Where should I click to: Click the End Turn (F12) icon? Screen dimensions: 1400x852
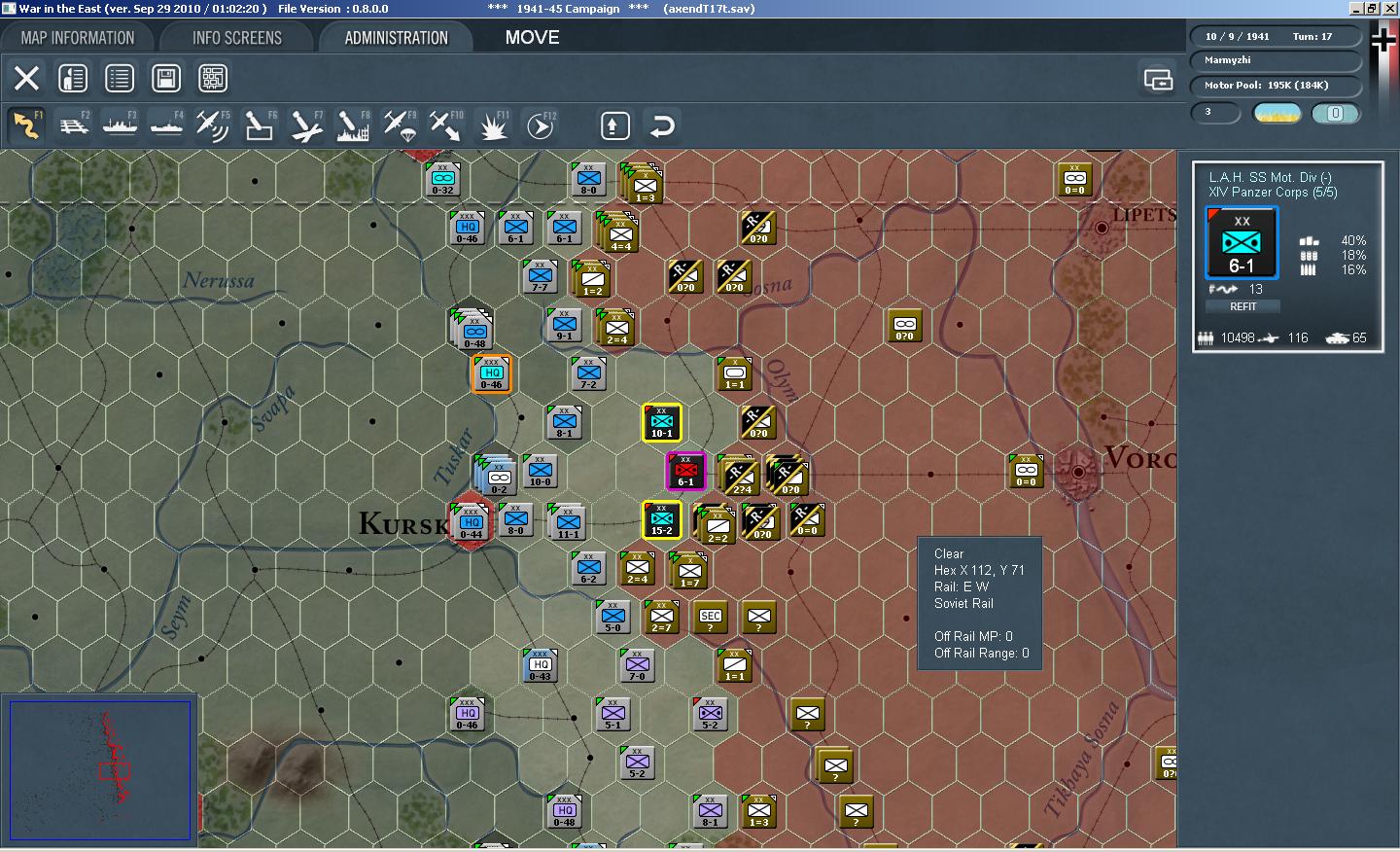pos(540,125)
